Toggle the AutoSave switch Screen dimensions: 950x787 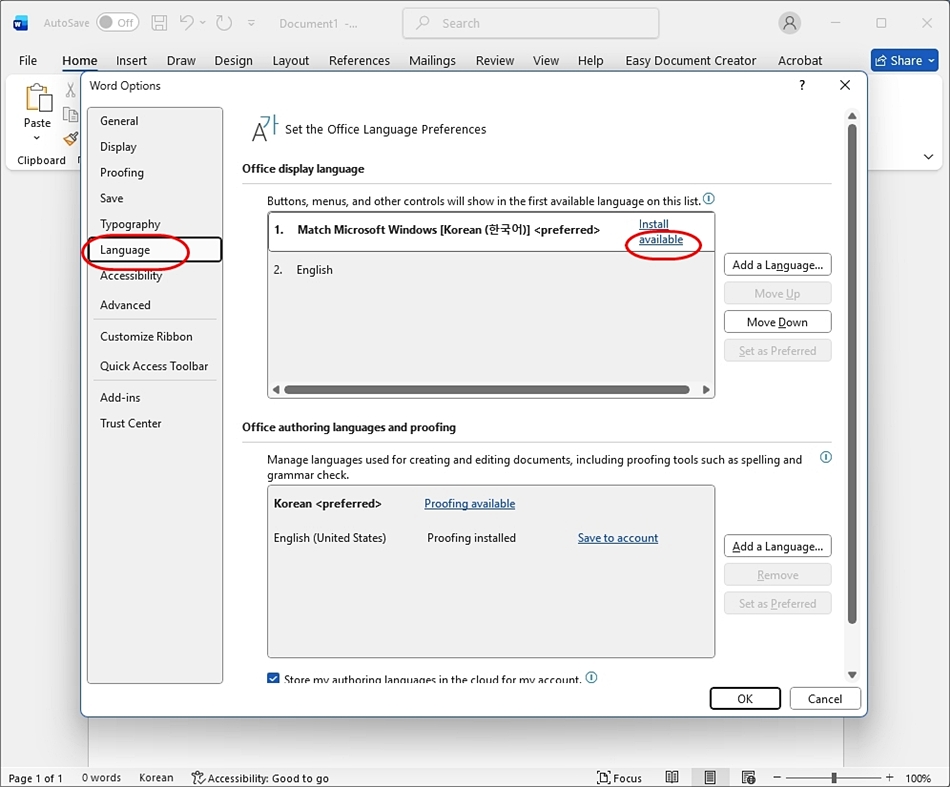(118, 22)
